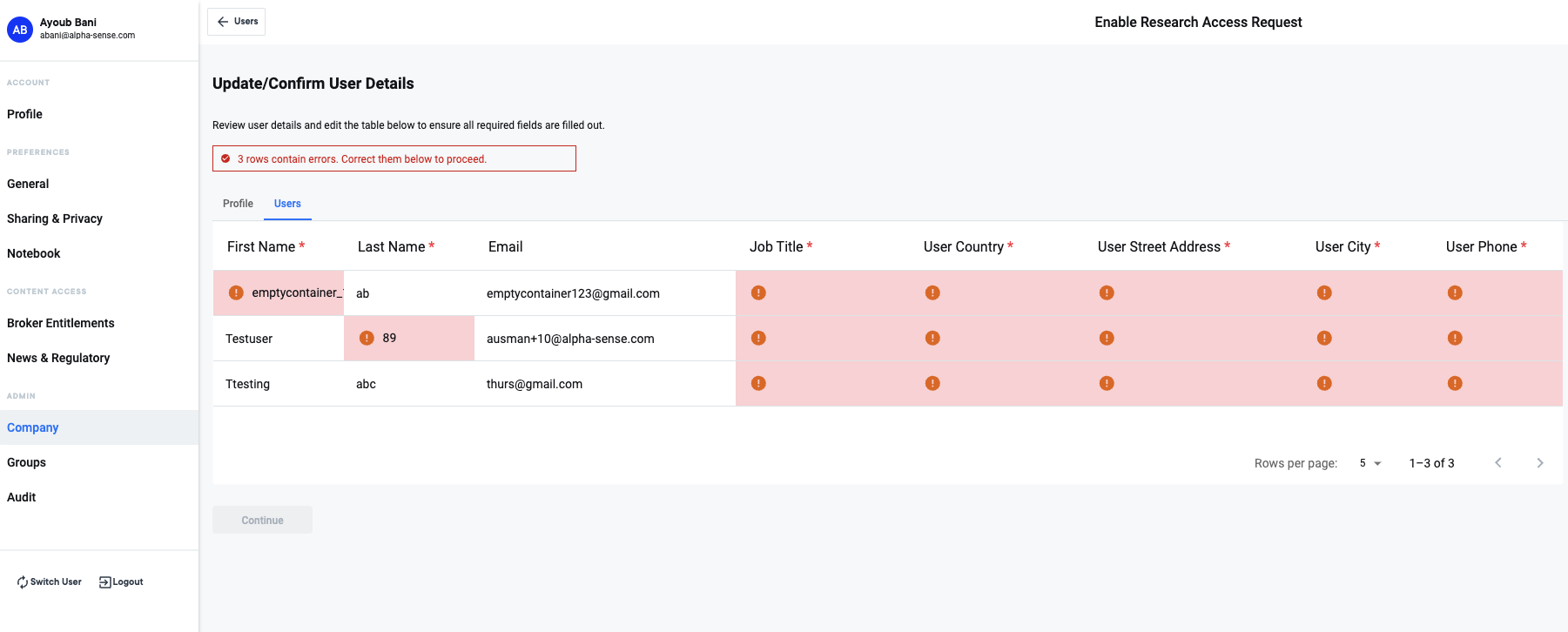Open Notebook preferences
Viewport: 1568px width, 632px height.
[x=99, y=253]
